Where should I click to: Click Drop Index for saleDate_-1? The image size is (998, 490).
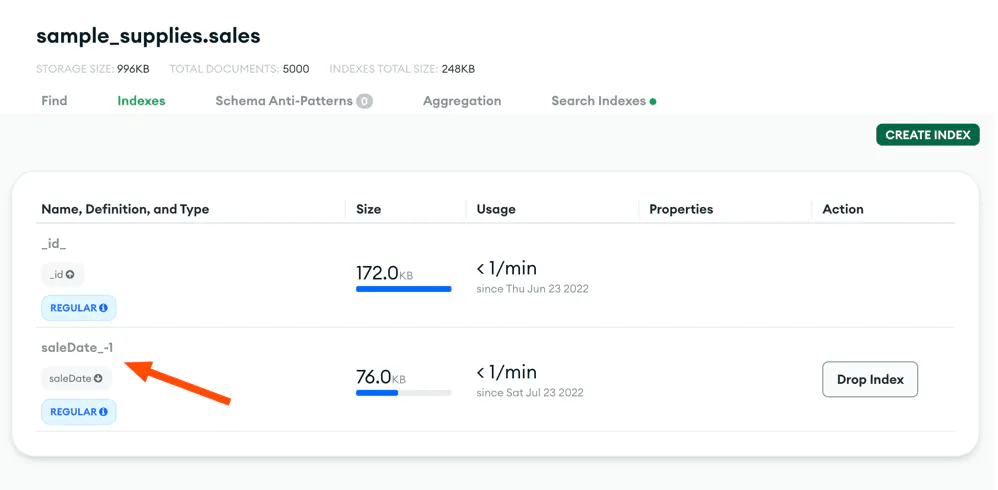click(870, 379)
